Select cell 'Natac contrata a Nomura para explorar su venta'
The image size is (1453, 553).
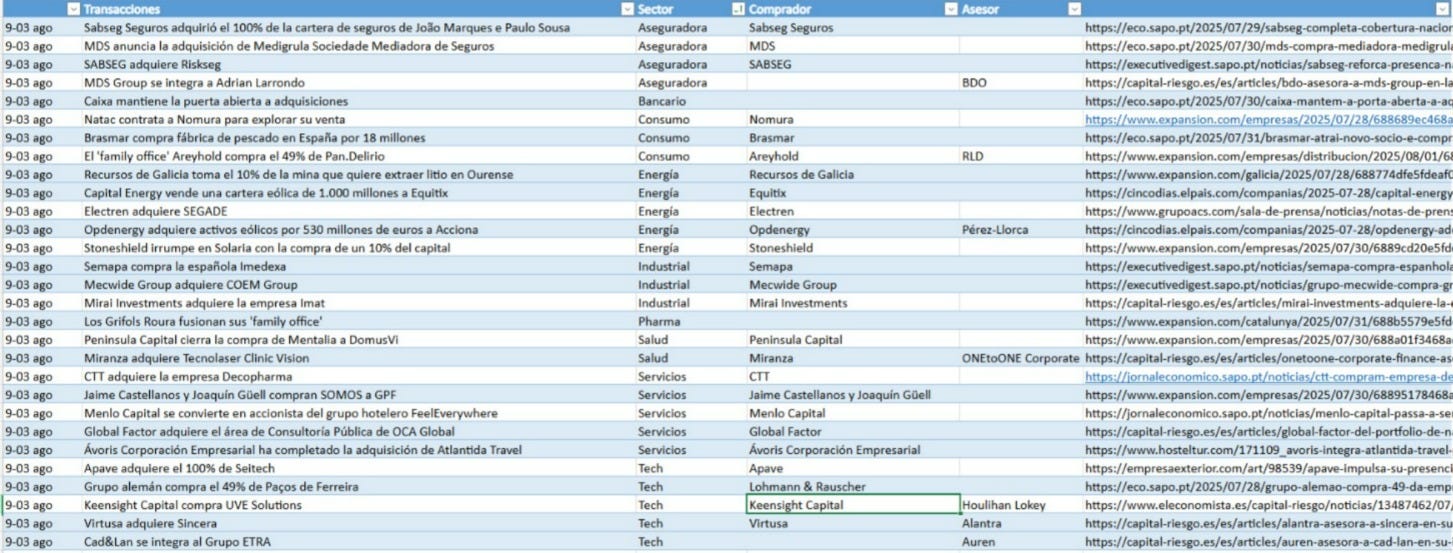(x=358, y=120)
